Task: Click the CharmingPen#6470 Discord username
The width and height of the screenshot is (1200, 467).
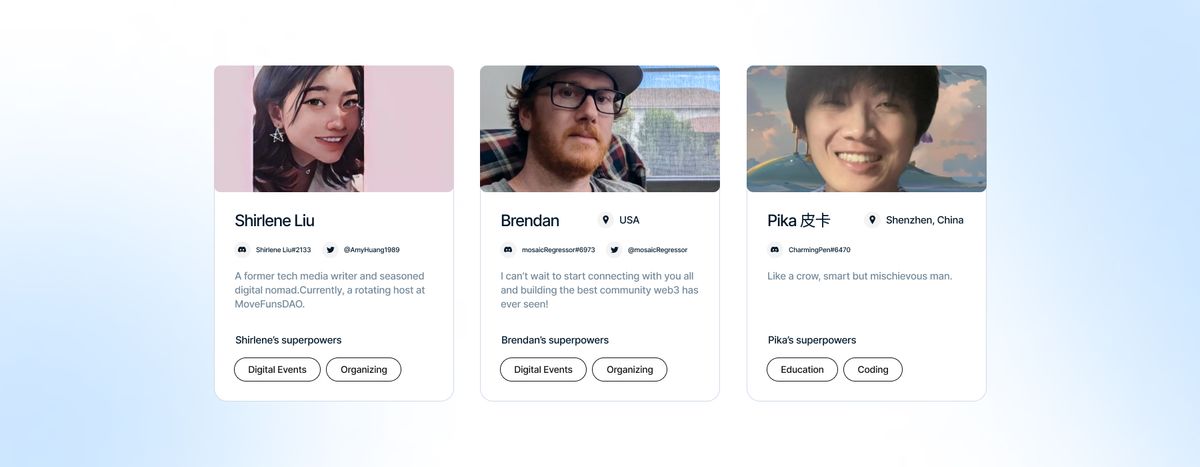Action: tap(820, 250)
